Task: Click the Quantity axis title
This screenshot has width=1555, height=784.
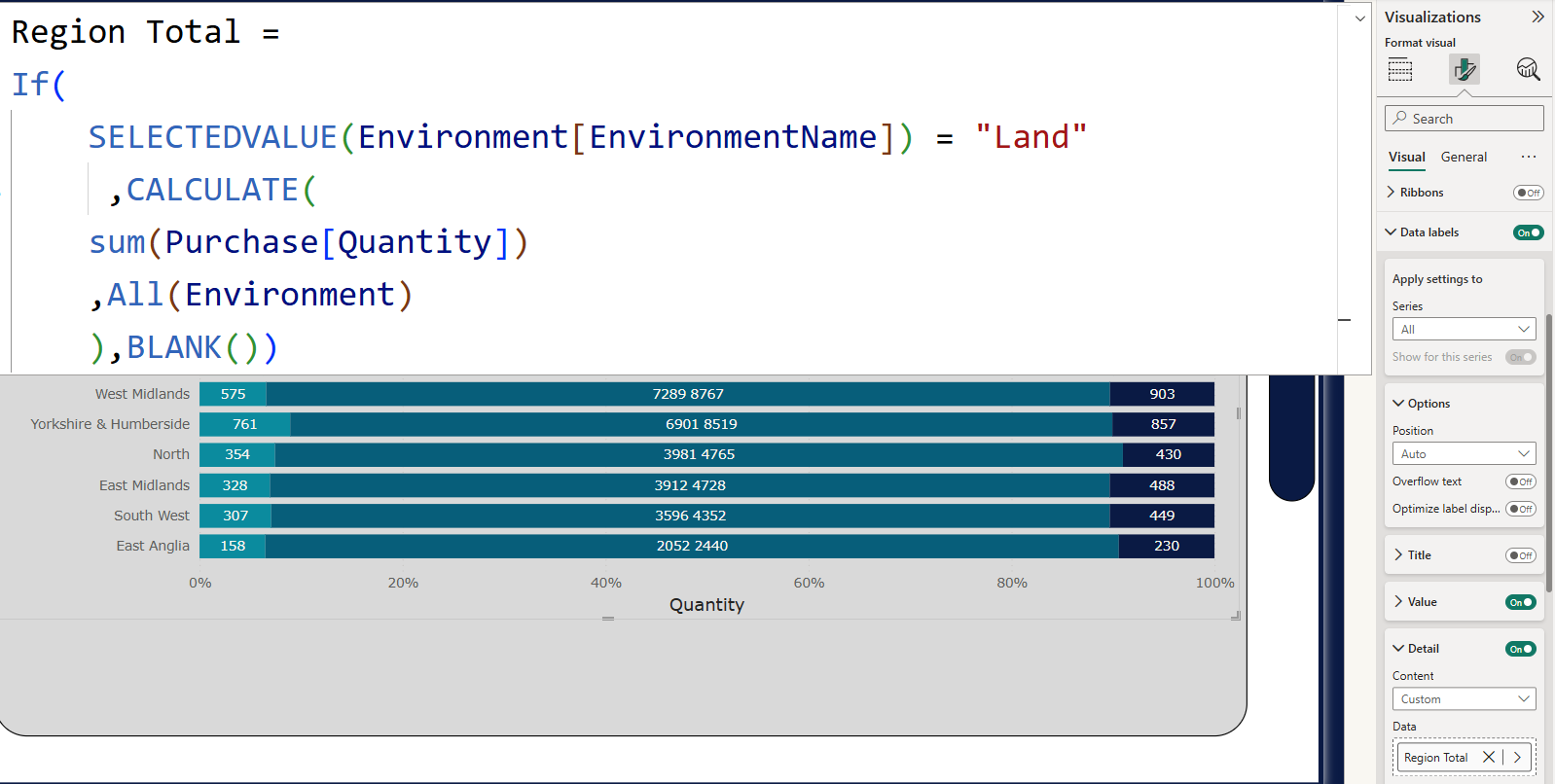Action: pyautogui.click(x=706, y=605)
